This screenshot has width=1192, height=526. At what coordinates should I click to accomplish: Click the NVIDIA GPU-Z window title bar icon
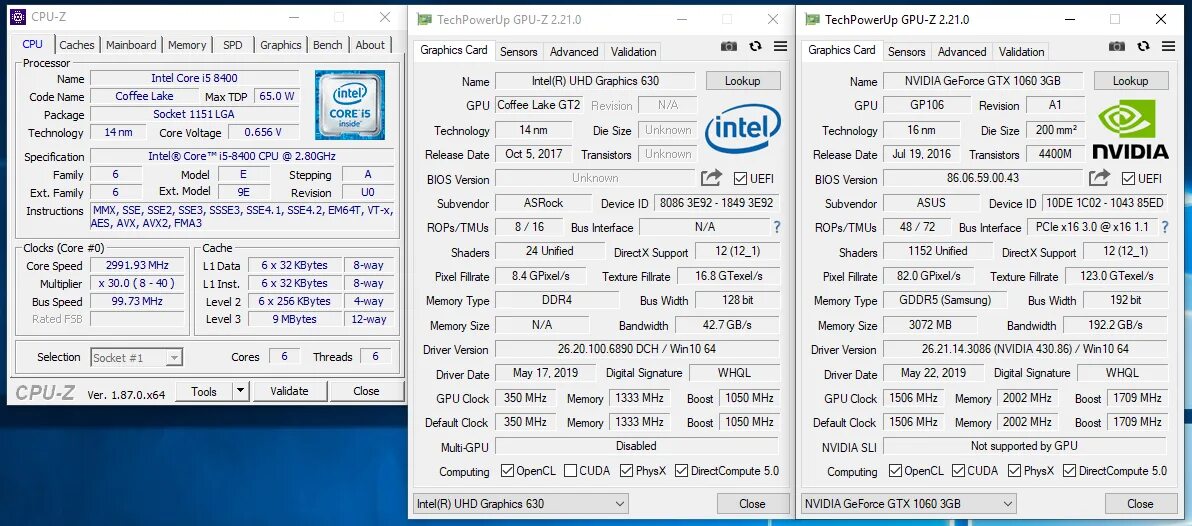(x=812, y=19)
